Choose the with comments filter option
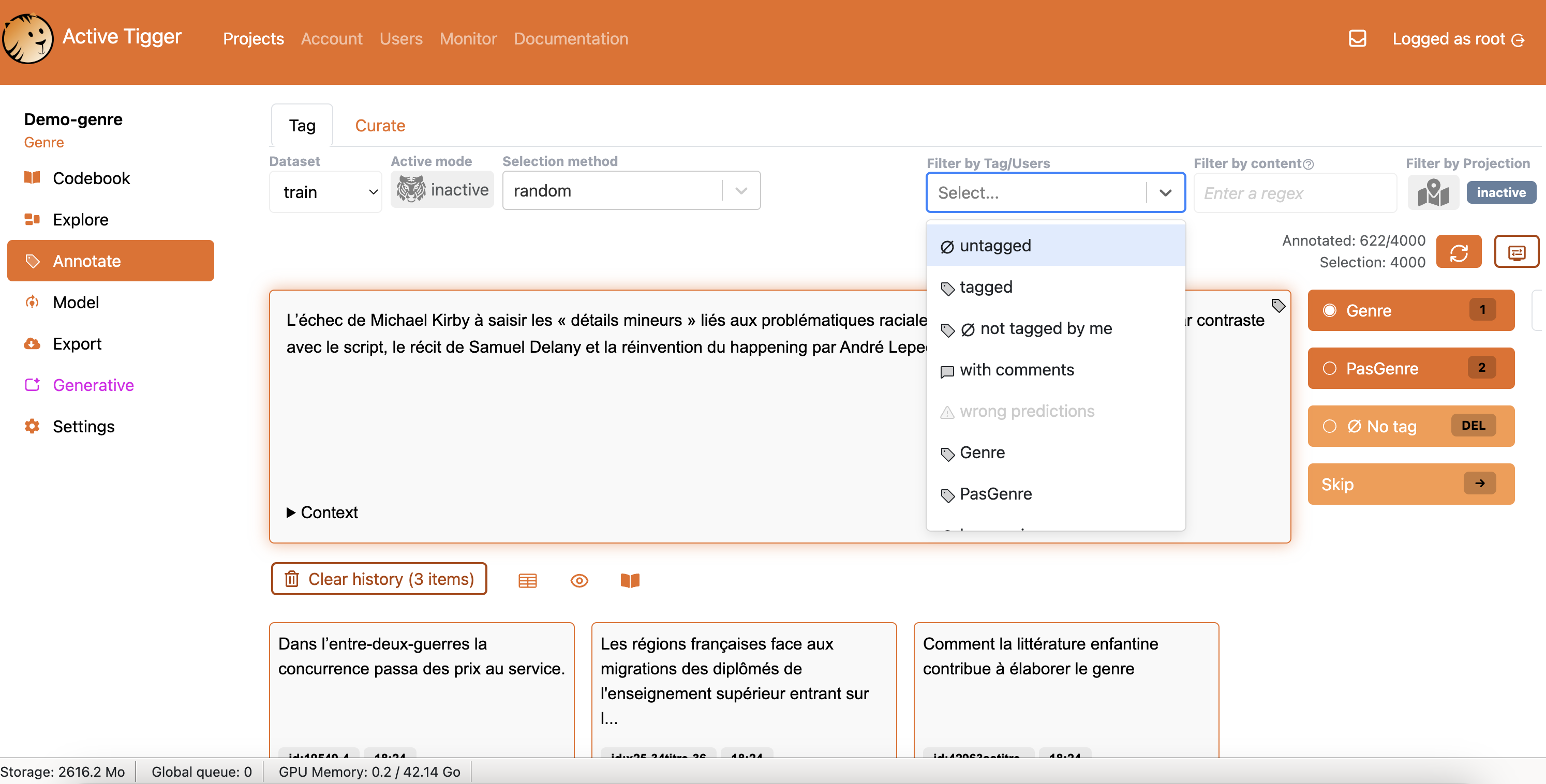The height and width of the screenshot is (784, 1546). pos(1056,370)
